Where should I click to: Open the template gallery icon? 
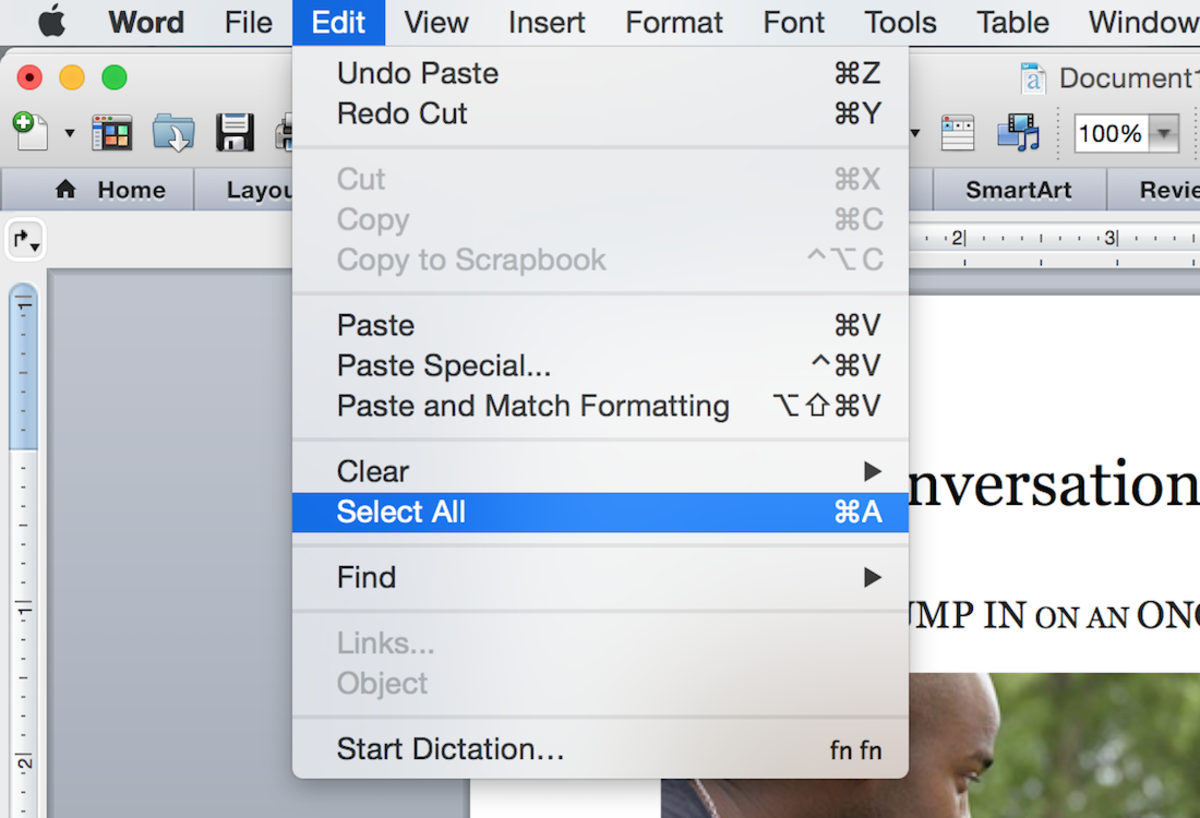pyautogui.click(x=112, y=132)
